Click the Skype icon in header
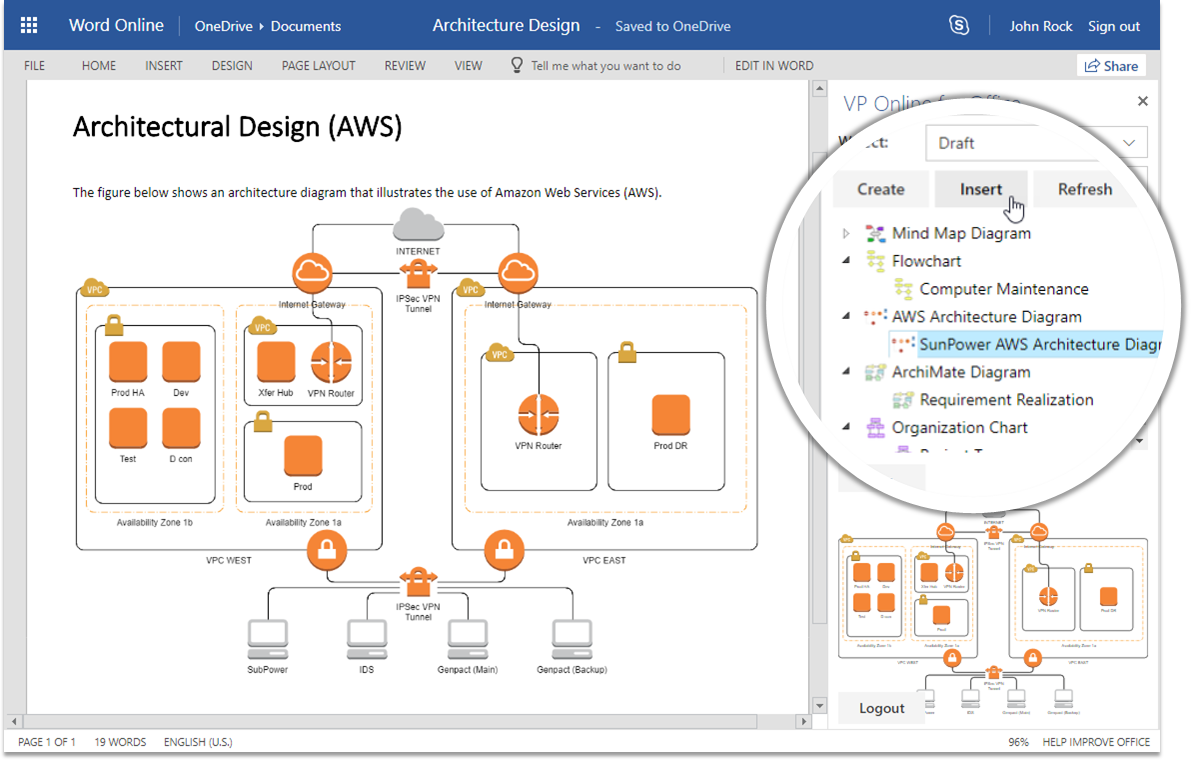This screenshot has height=760, width=1191. [959, 25]
